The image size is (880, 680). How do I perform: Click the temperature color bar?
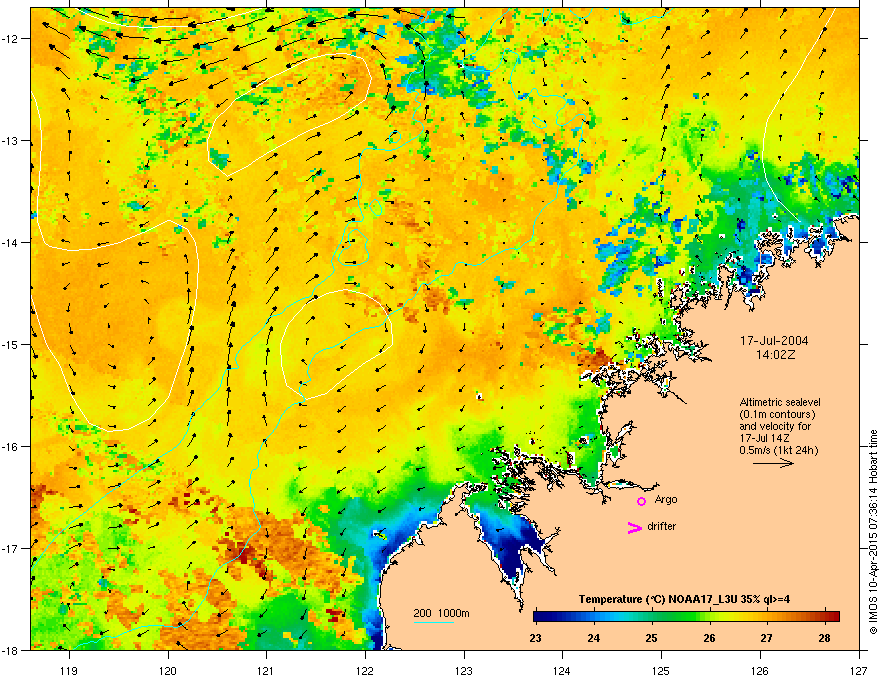tap(686, 616)
